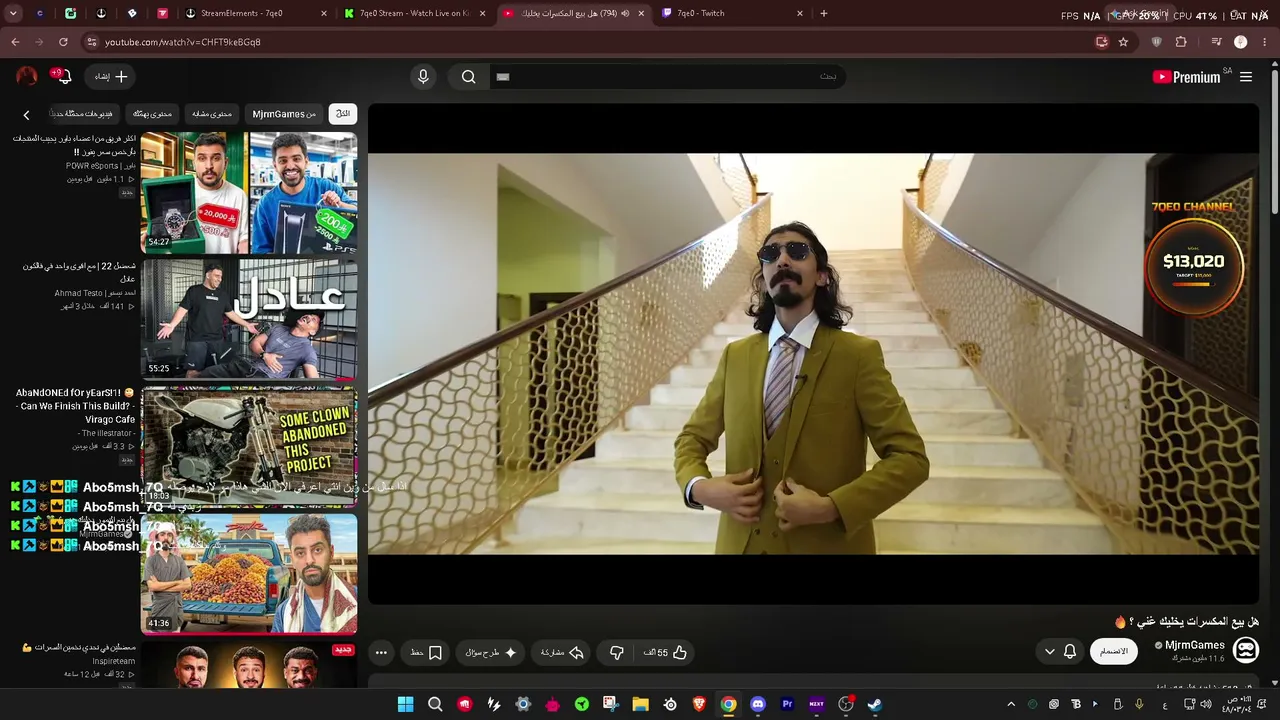Open the YouTube guide hamburger menu
This screenshot has width=1280, height=720.
(x=1246, y=77)
